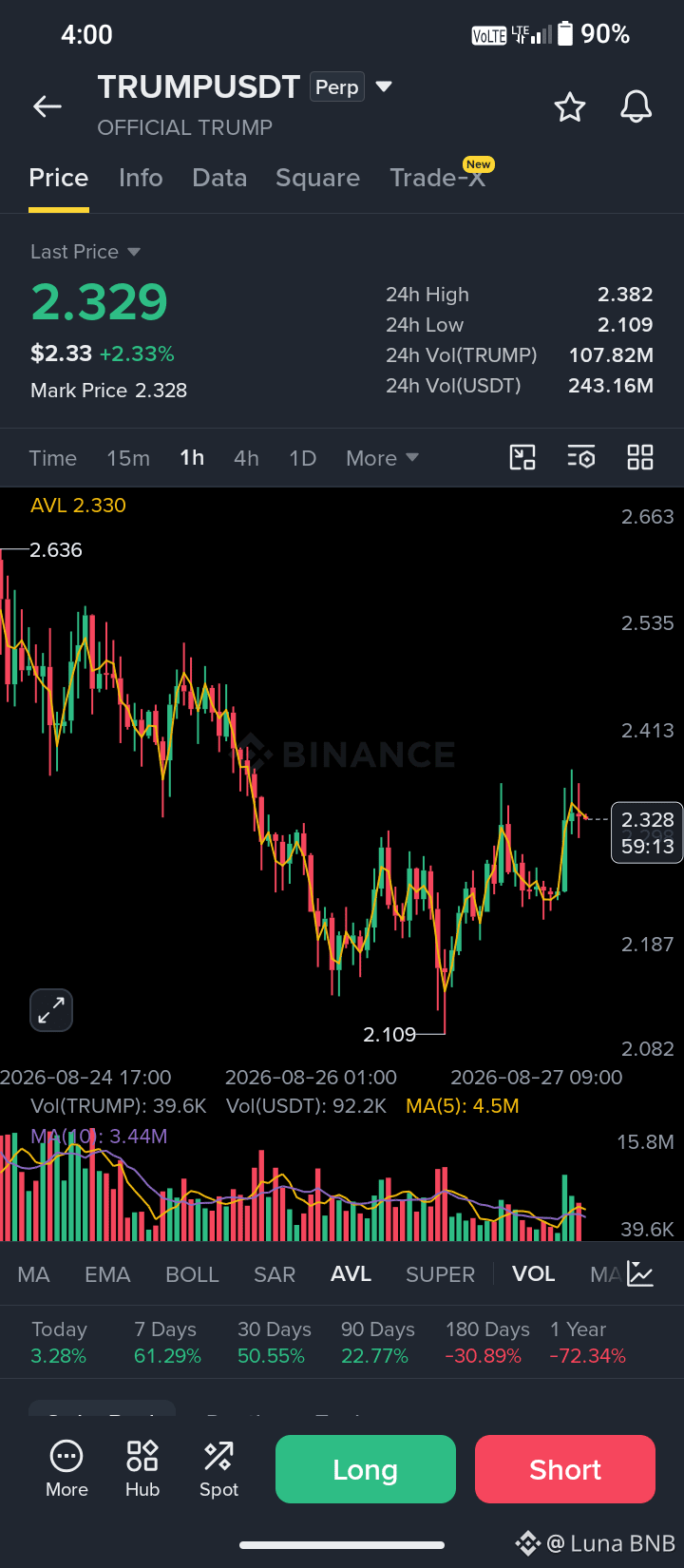Tap the red Short button
Image resolution: width=684 pixels, height=1568 pixels.
pyautogui.click(x=565, y=1469)
